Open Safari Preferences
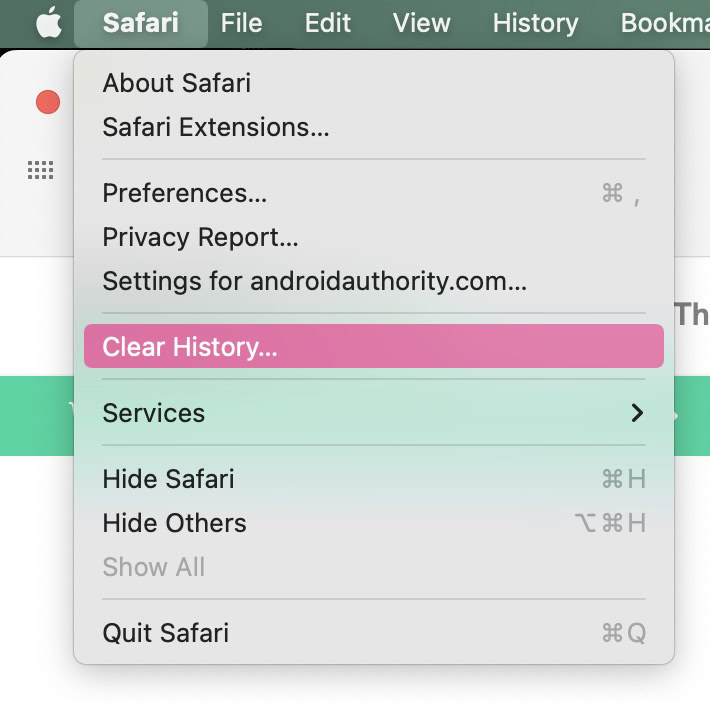The height and width of the screenshot is (702, 710). click(x=185, y=193)
